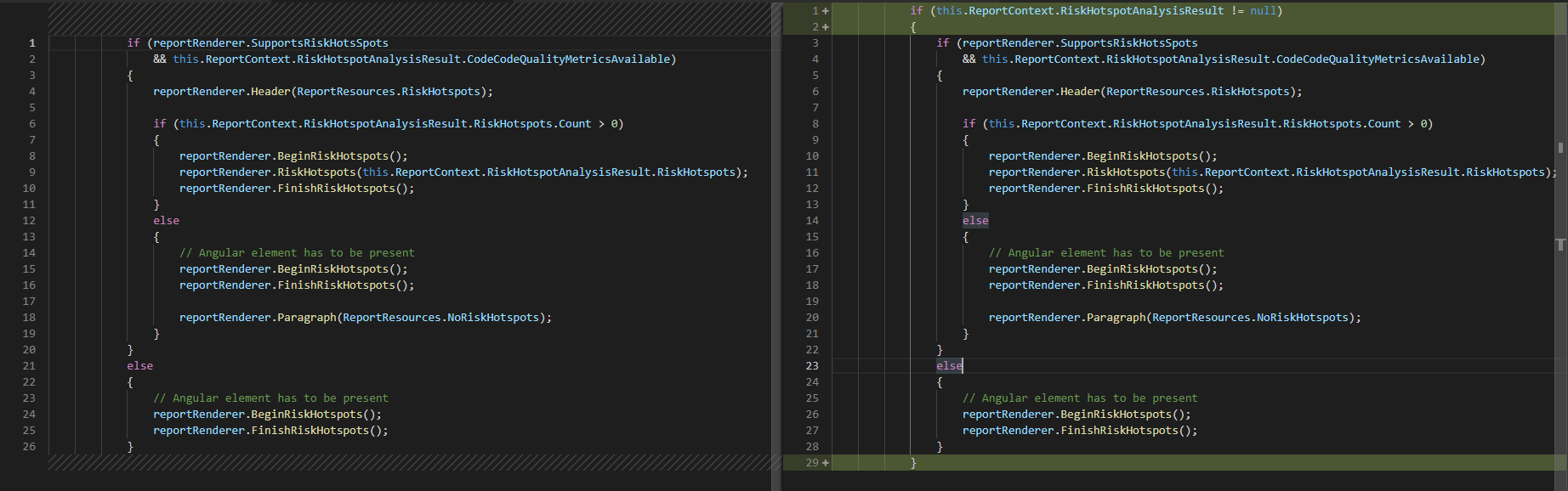1568x491 pixels.
Task: Click highlighted 'else' on right line 14
Action: [975, 221]
